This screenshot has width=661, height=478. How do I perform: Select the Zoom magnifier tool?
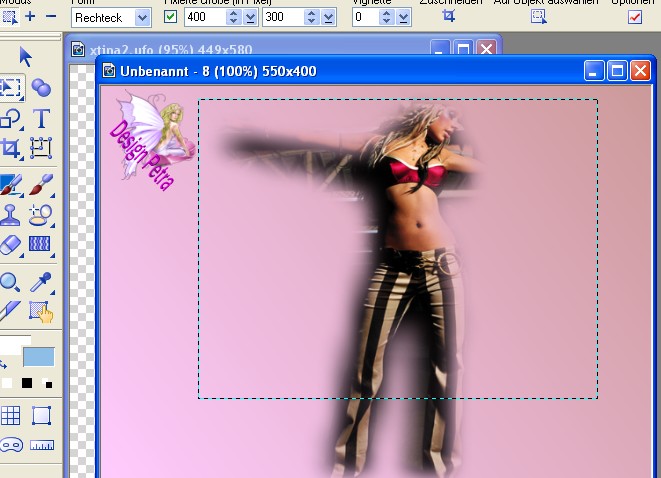point(10,282)
